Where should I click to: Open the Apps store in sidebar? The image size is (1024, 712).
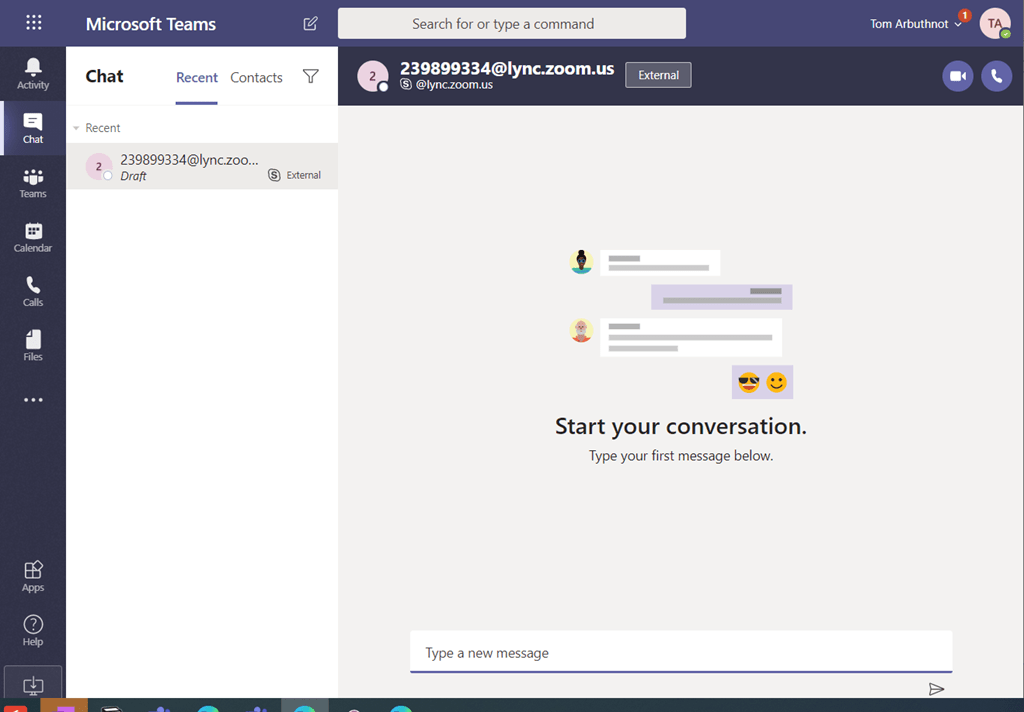33,575
